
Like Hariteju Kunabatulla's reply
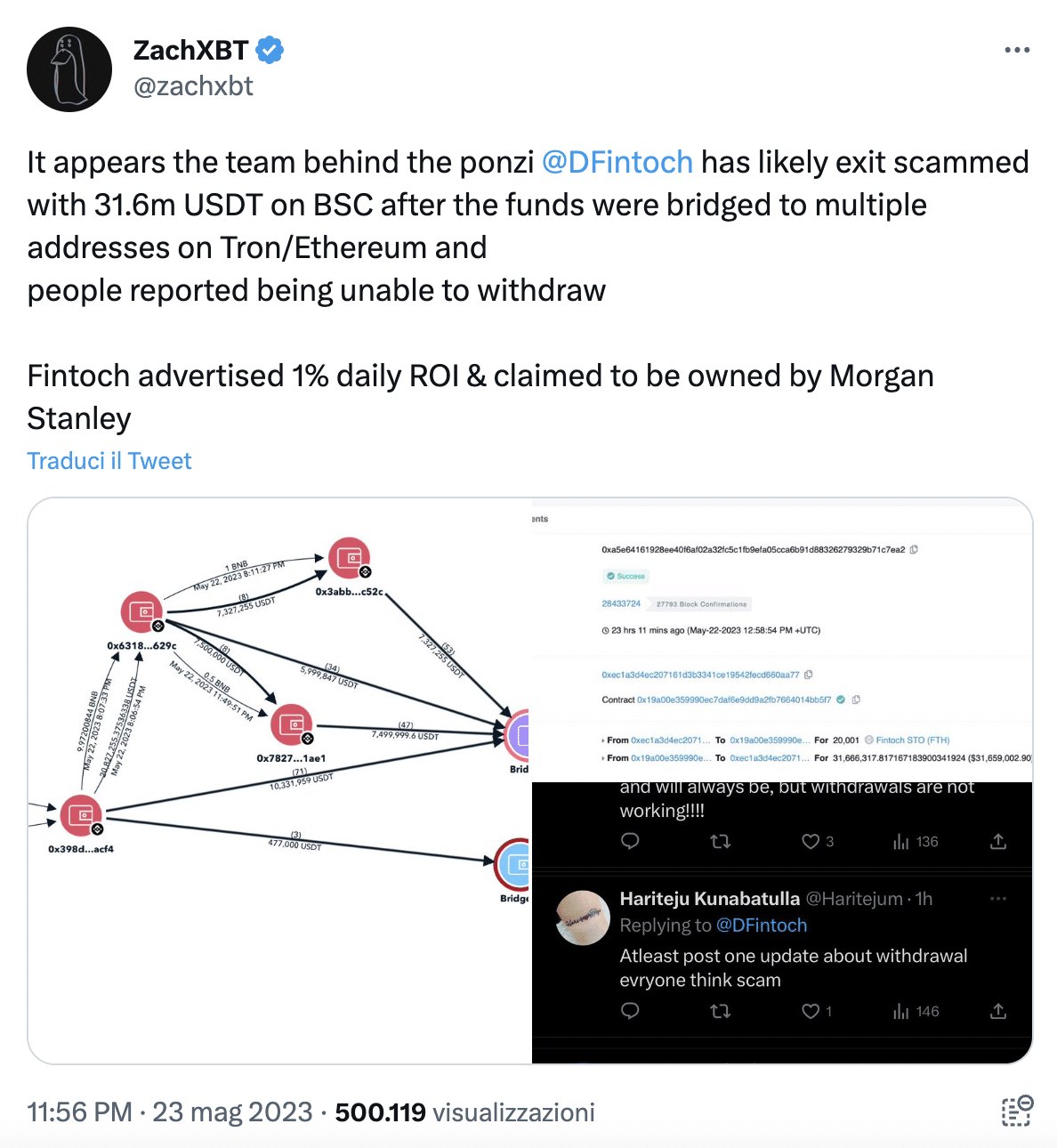coord(811,1011)
